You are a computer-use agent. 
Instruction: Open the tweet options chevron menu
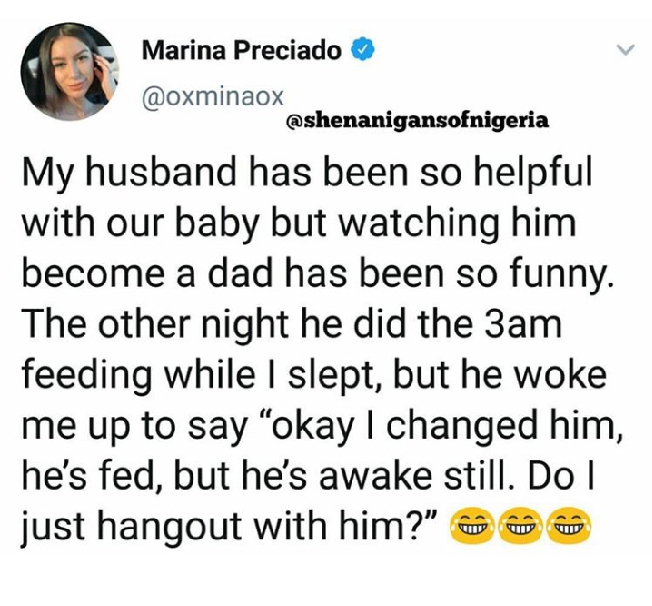pos(625,50)
